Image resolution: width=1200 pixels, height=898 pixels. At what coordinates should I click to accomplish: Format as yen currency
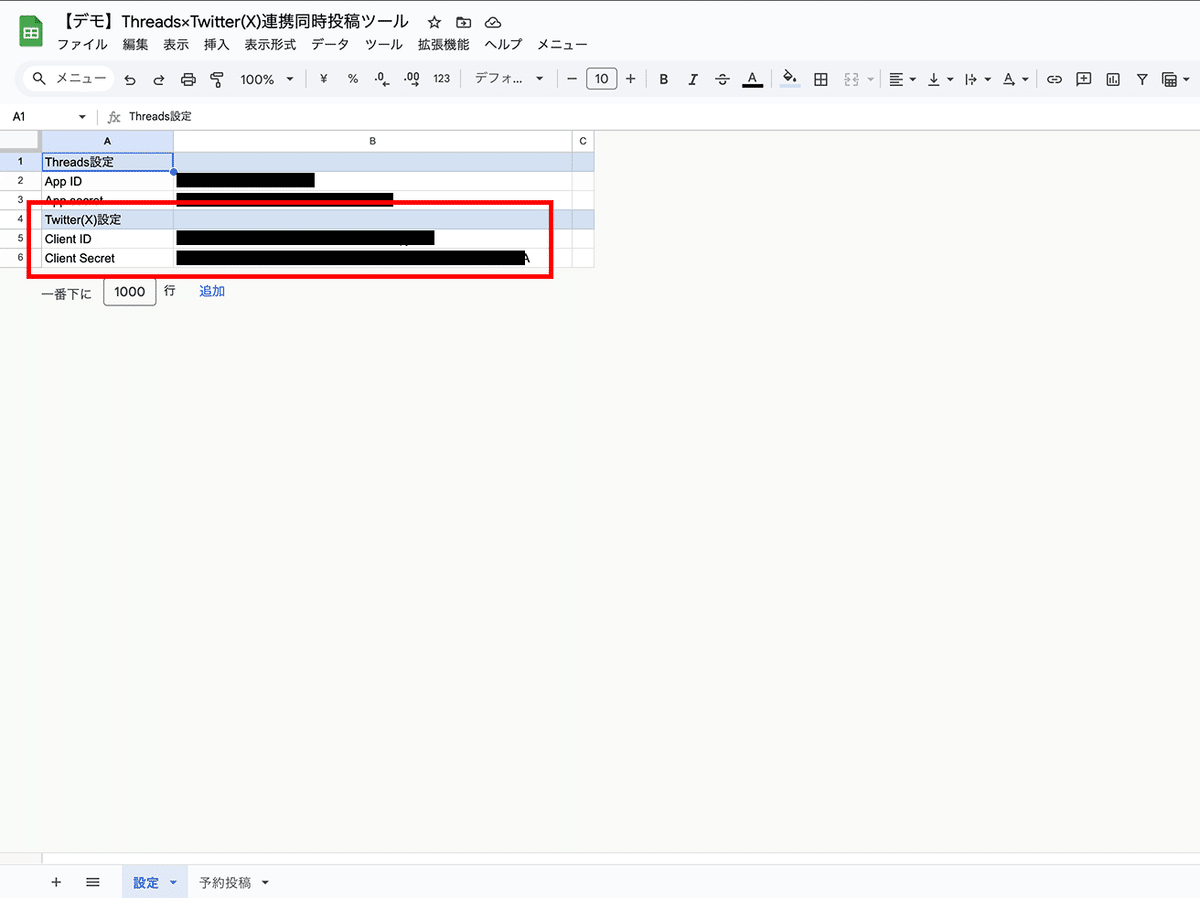(x=323, y=79)
